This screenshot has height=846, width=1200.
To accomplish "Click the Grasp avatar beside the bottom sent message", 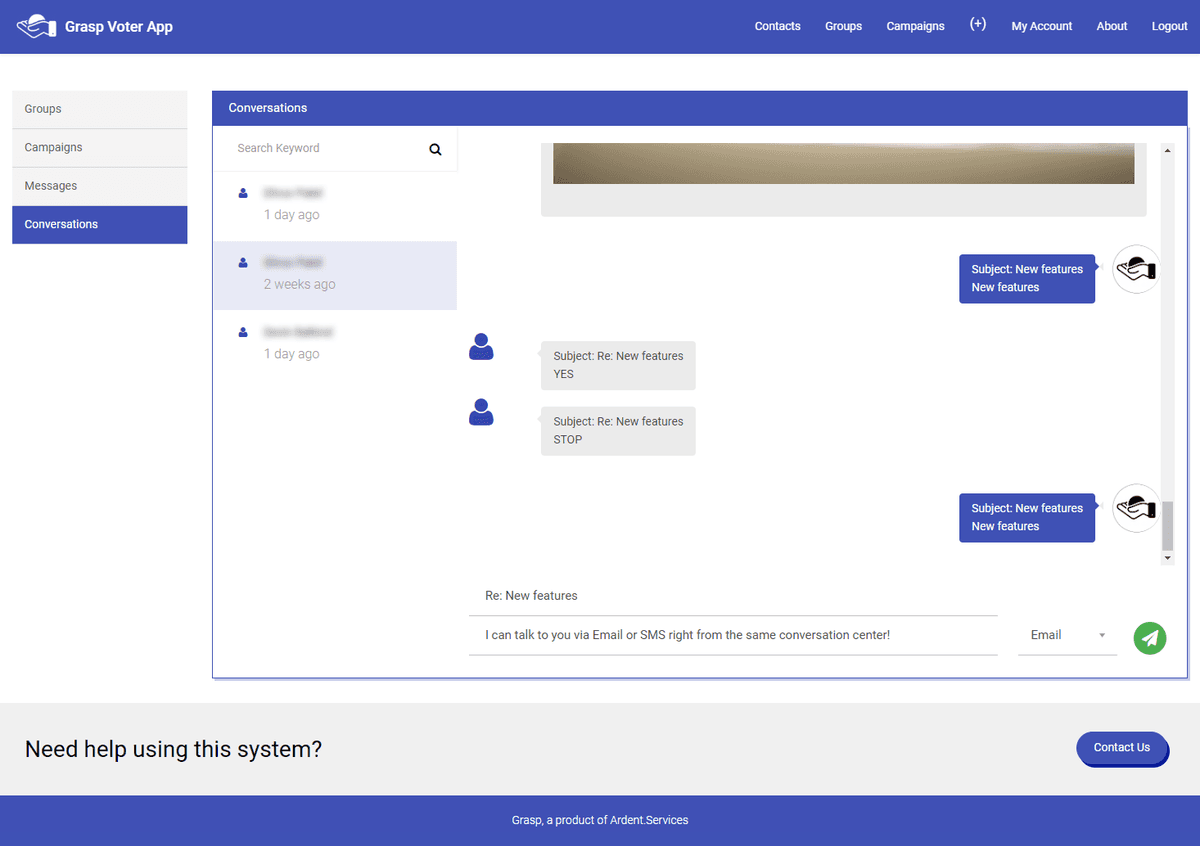I will click(x=1136, y=508).
